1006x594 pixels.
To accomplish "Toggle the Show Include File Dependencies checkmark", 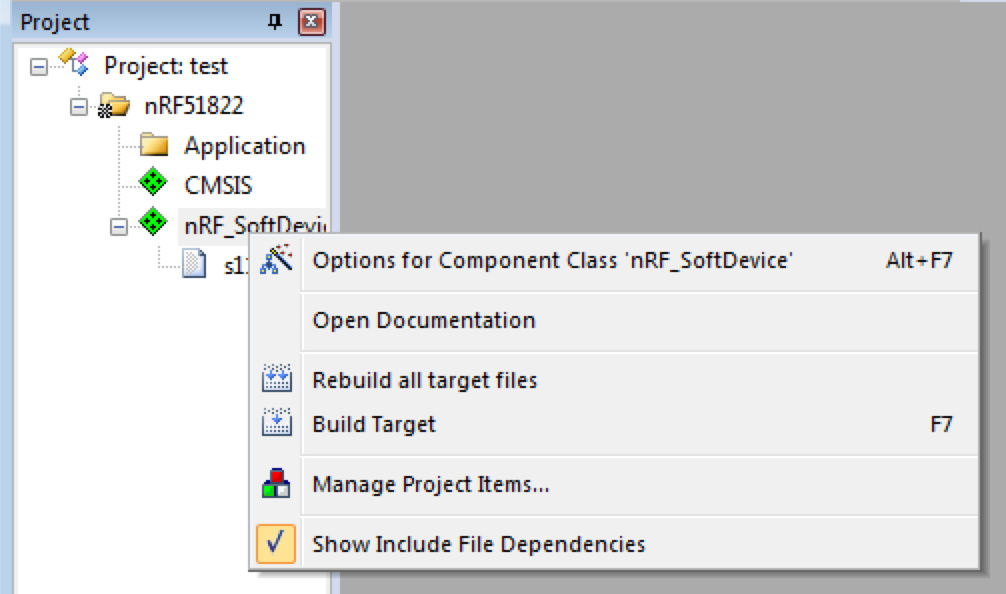I will coord(276,544).
